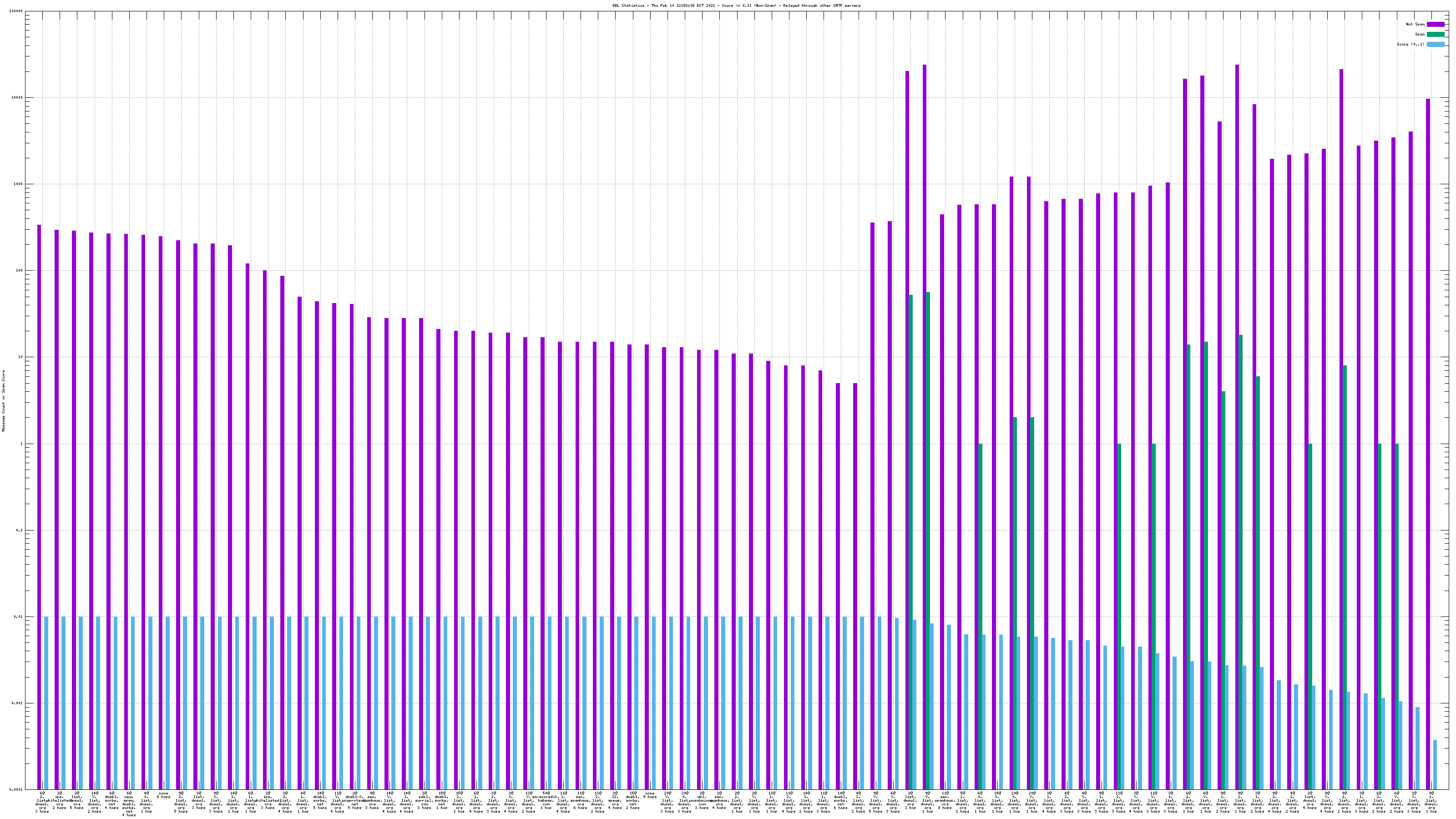Screen dimensions: 1456x819
Task: Click the 0.01 y-axis tick label
Action: 19,617
